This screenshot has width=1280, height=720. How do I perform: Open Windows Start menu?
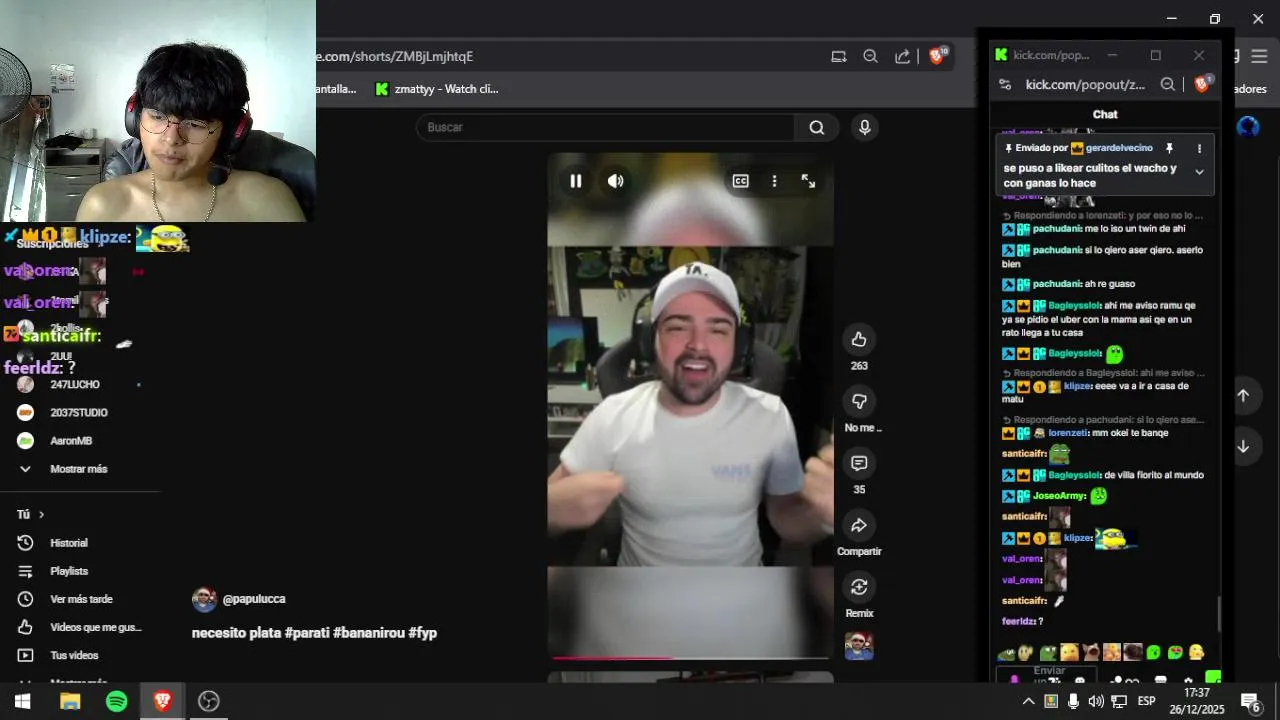pyautogui.click(x=22, y=701)
